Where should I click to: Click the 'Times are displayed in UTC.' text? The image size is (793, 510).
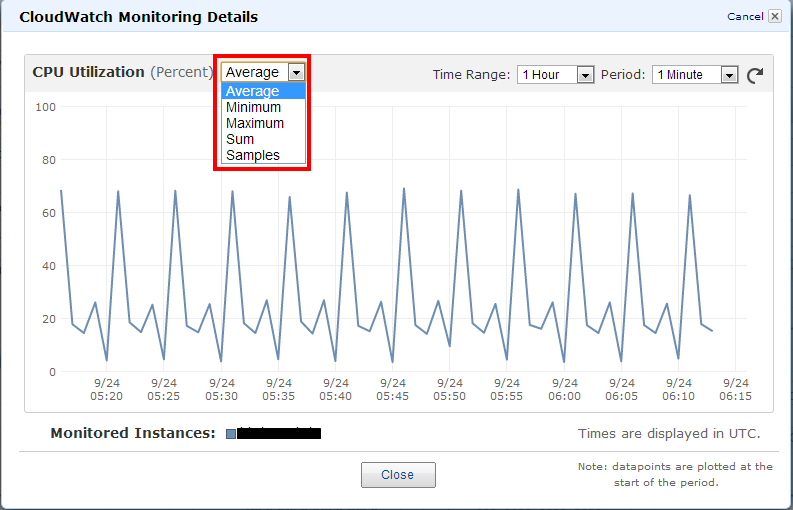pos(669,434)
